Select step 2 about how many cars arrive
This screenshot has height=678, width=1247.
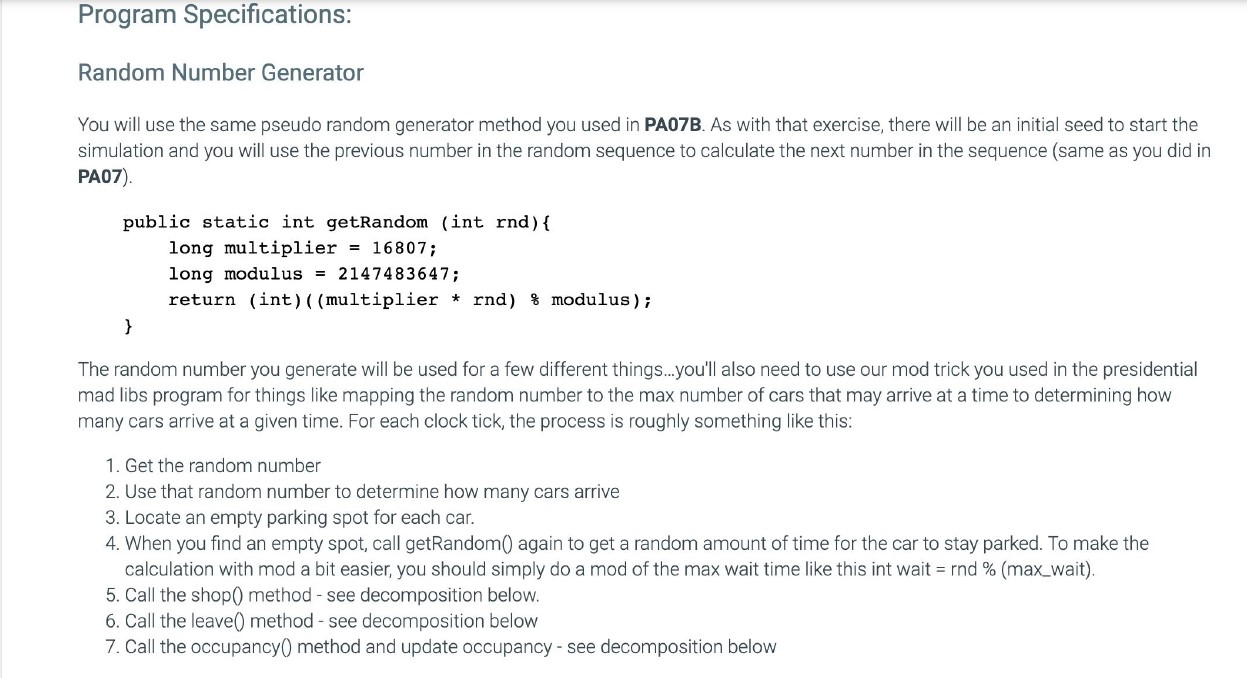click(371, 491)
